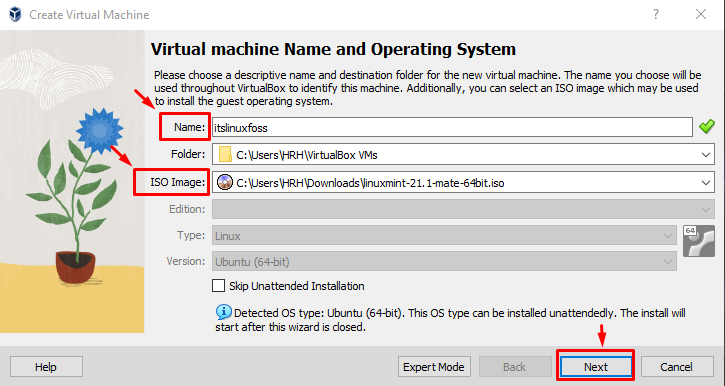Click the green checkmark validity icon
Screen dimensions: 725x386
[707, 127]
